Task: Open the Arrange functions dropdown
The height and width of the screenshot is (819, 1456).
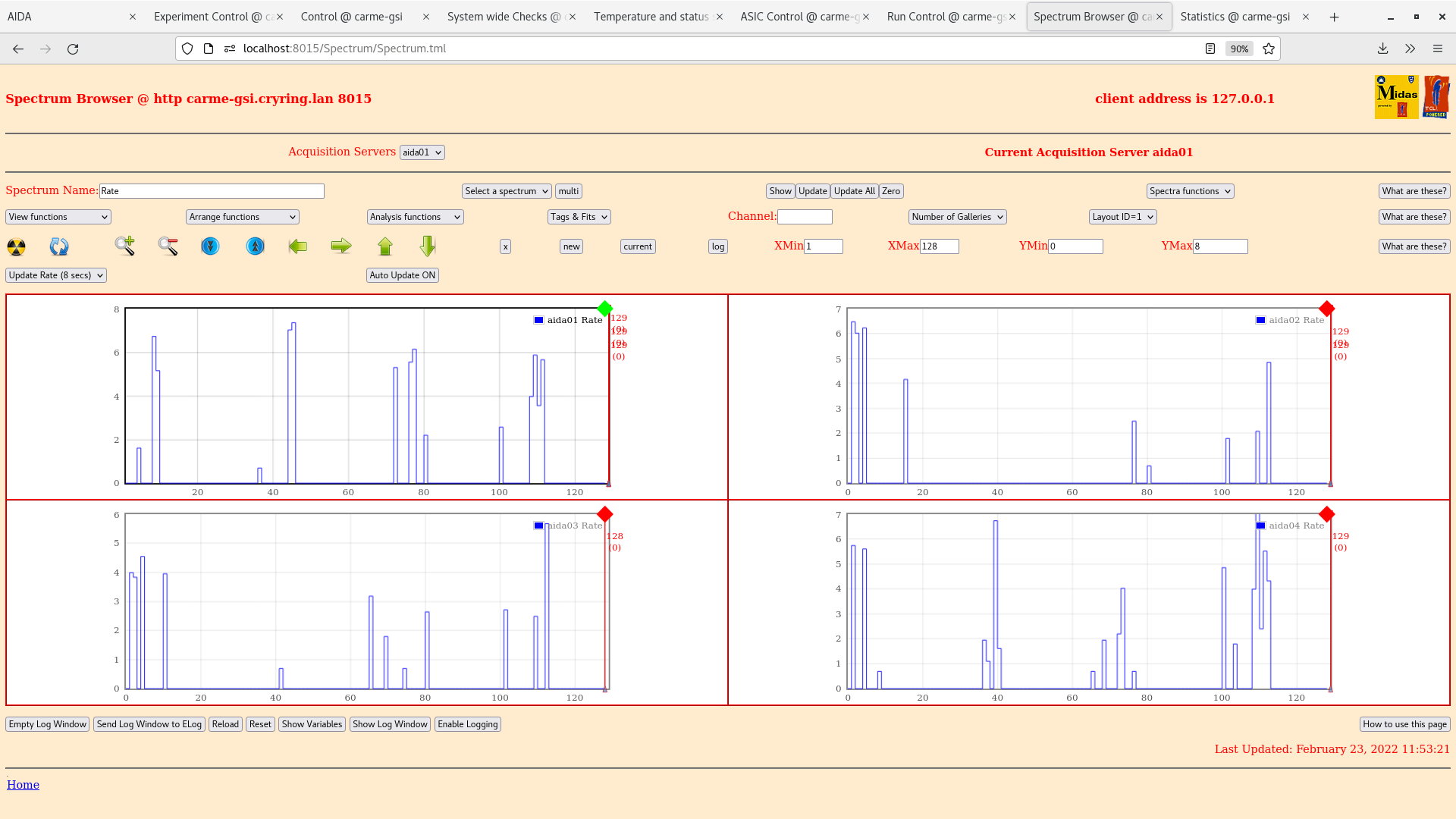Action: [243, 217]
